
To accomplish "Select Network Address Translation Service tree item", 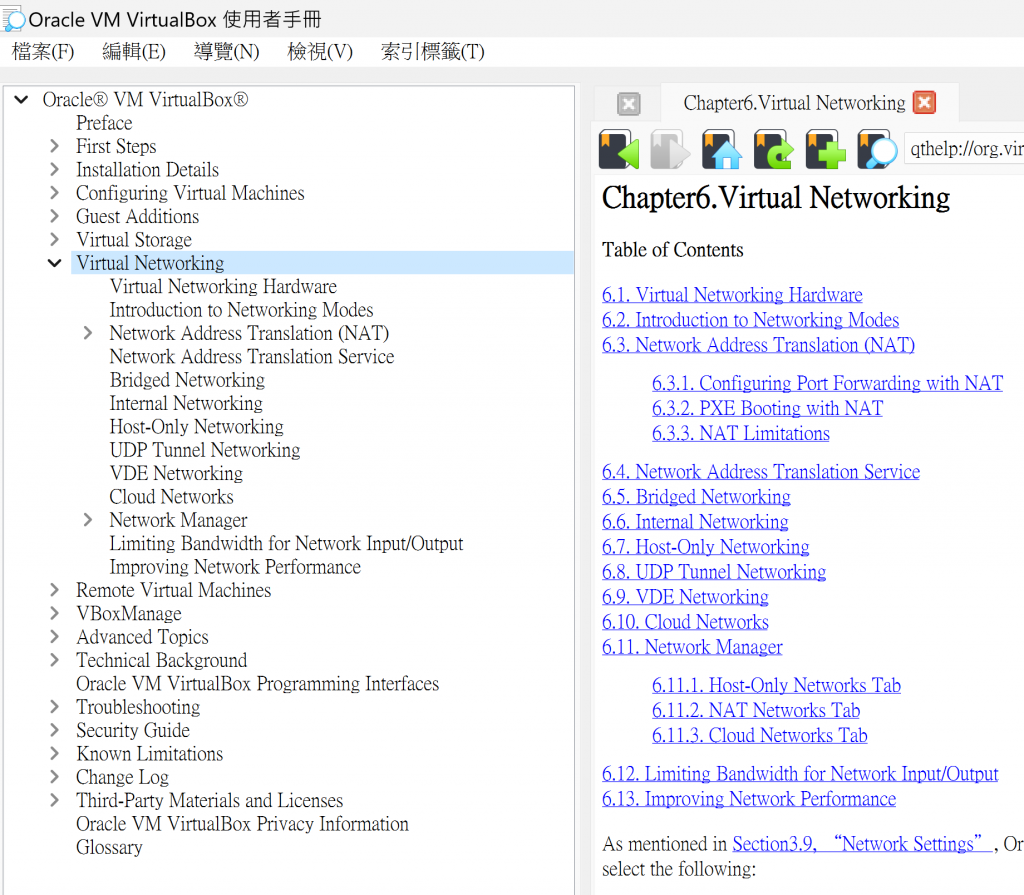I will tap(252, 357).
